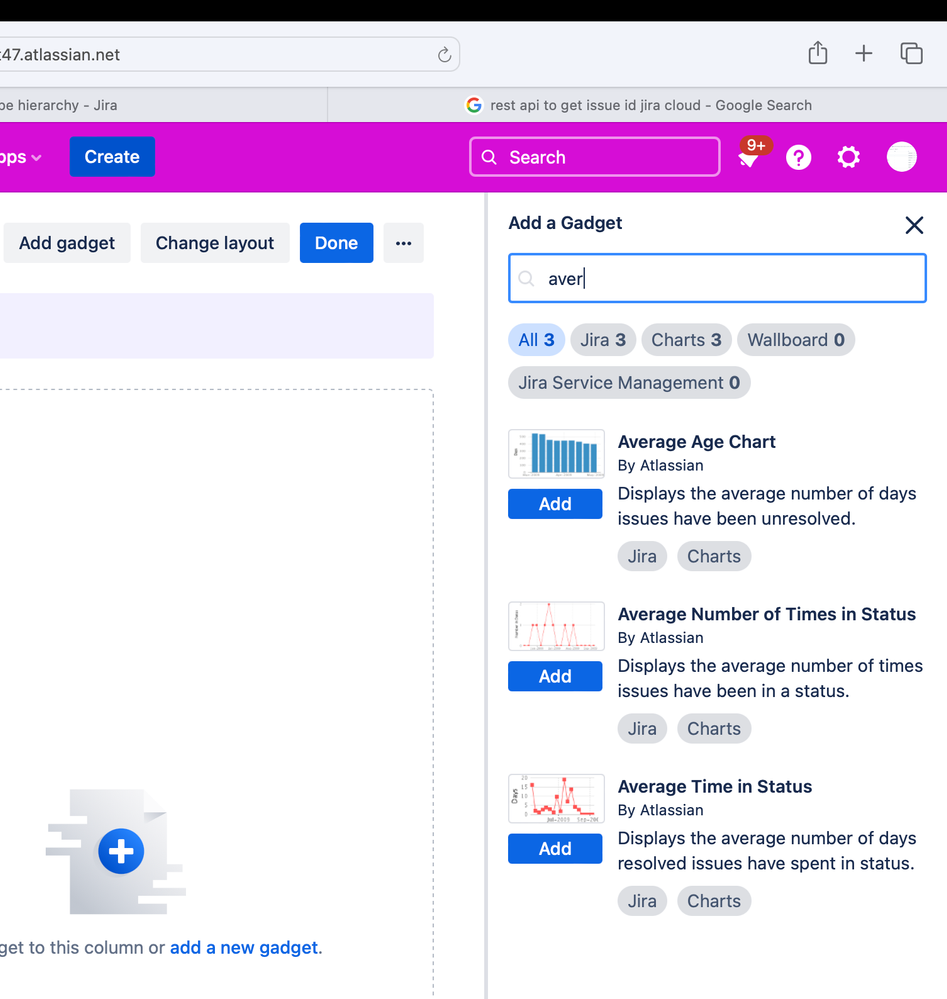The image size is (947, 999).
Task: Click the Charts tag under Average Time in Status
Action: 714,901
